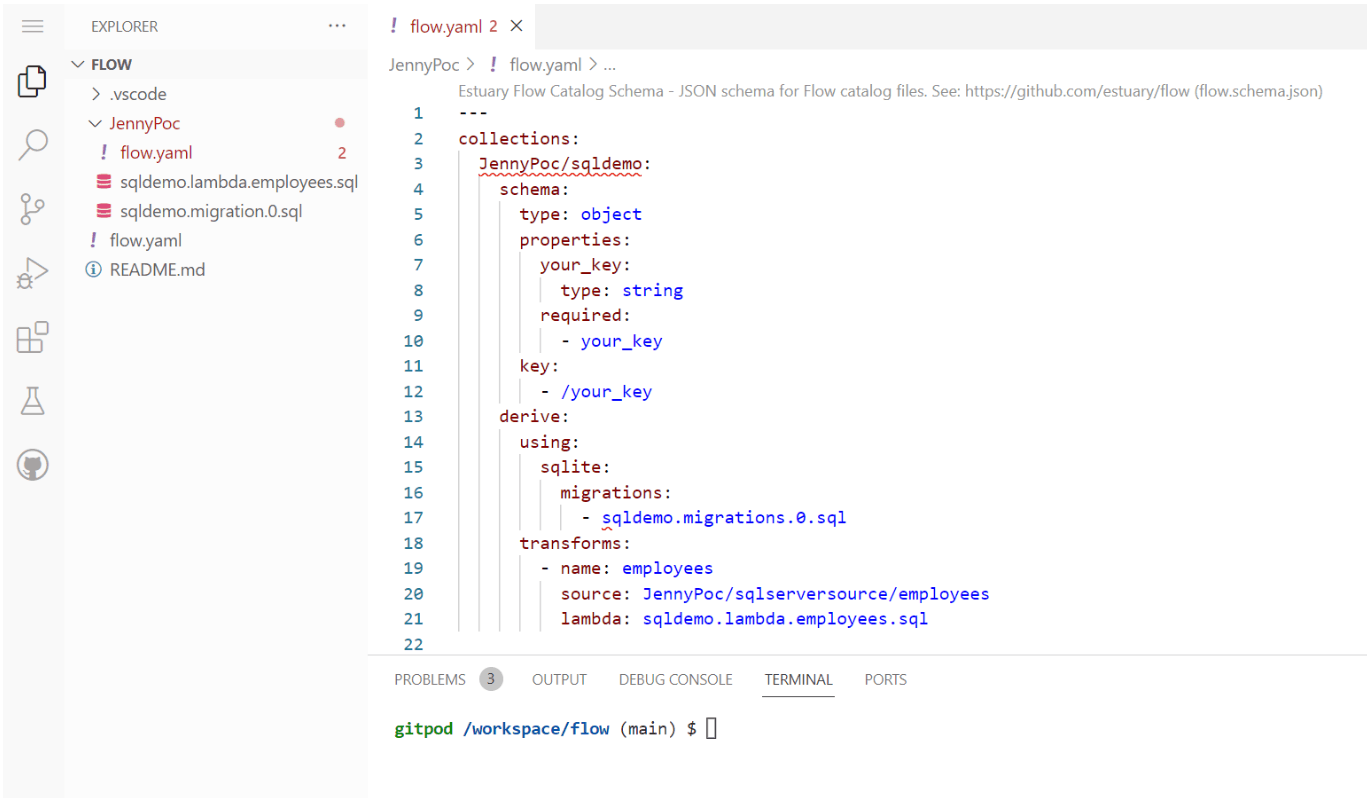This screenshot has width=1372, height=806.
Task: Open the hamburger application menu
Action: [33, 26]
